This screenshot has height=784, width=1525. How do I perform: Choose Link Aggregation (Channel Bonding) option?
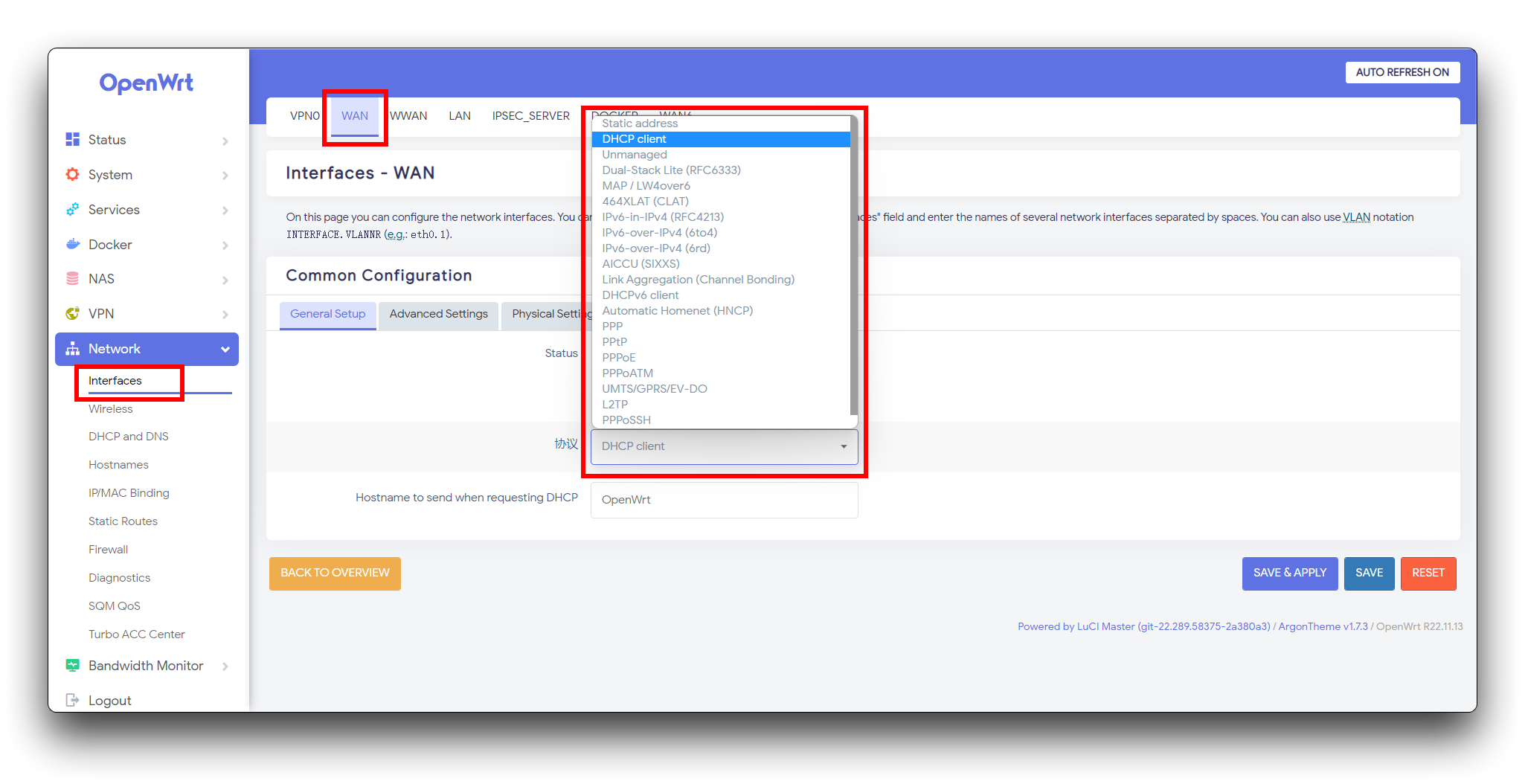point(720,280)
